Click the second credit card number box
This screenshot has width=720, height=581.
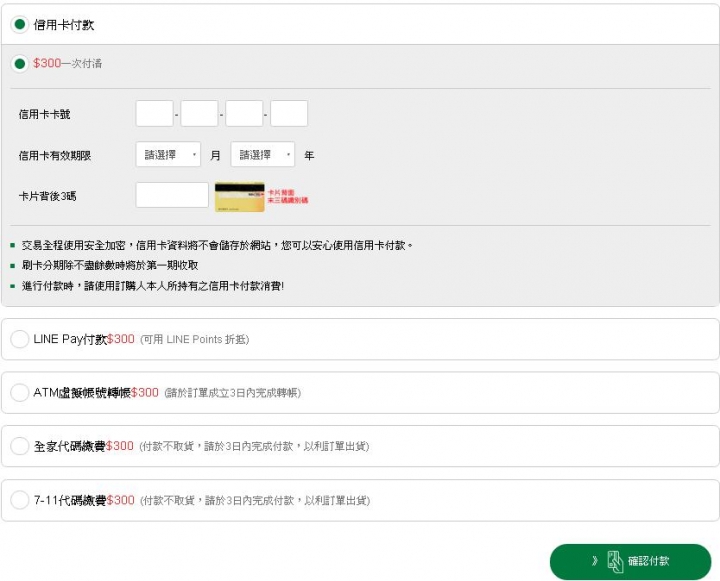tap(199, 113)
